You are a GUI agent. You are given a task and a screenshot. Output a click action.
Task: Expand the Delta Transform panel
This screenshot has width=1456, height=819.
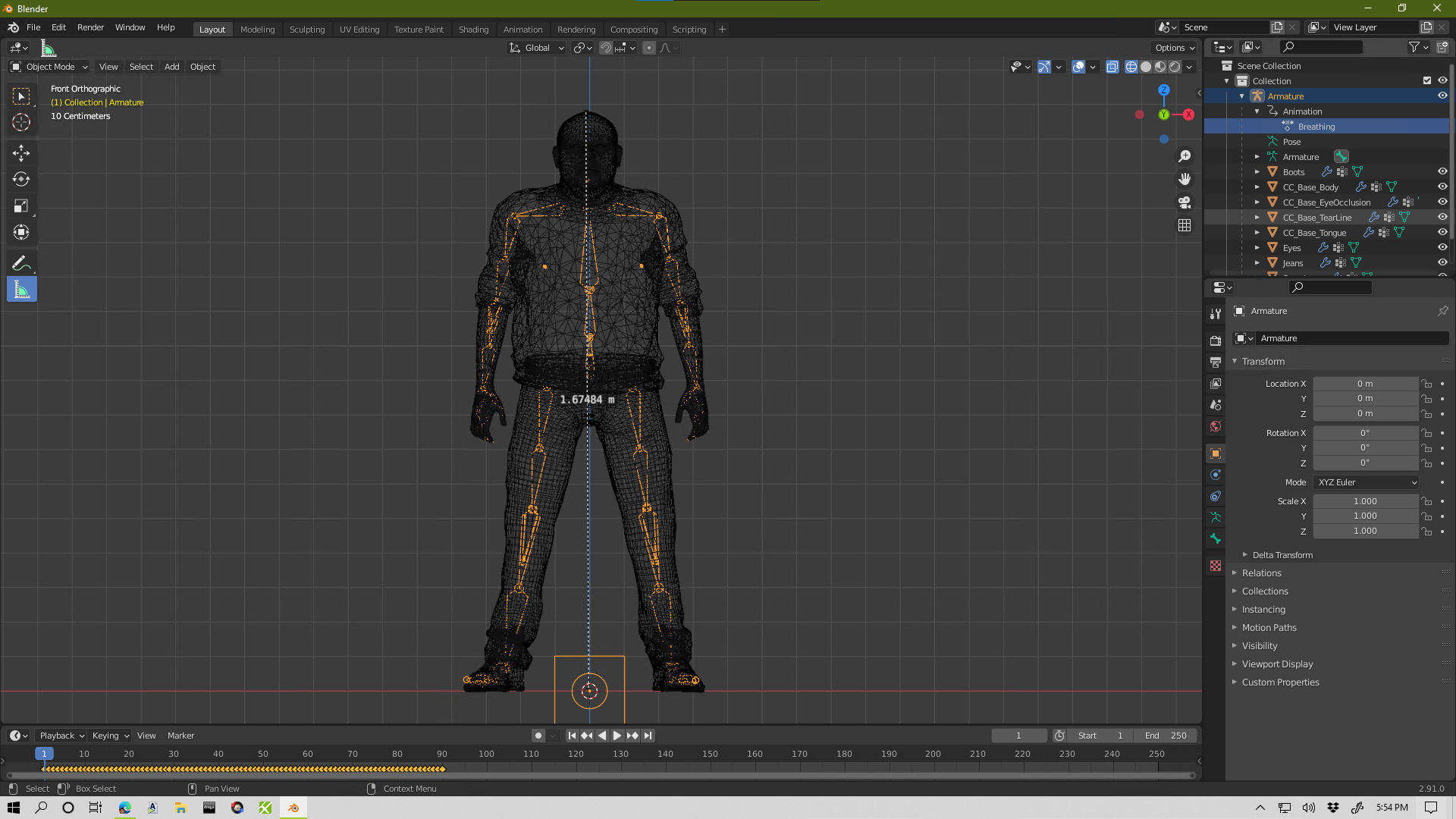pyautogui.click(x=1282, y=555)
